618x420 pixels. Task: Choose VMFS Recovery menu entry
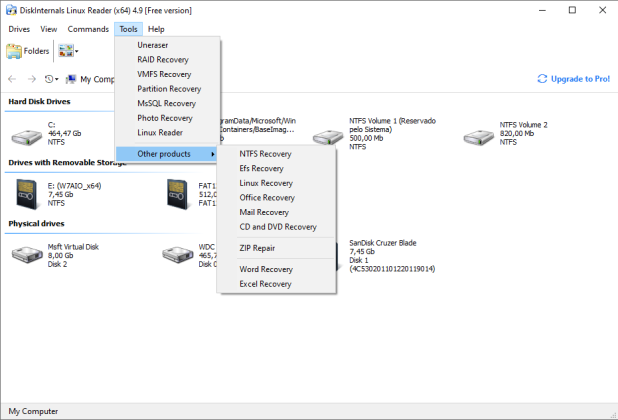tap(168, 74)
